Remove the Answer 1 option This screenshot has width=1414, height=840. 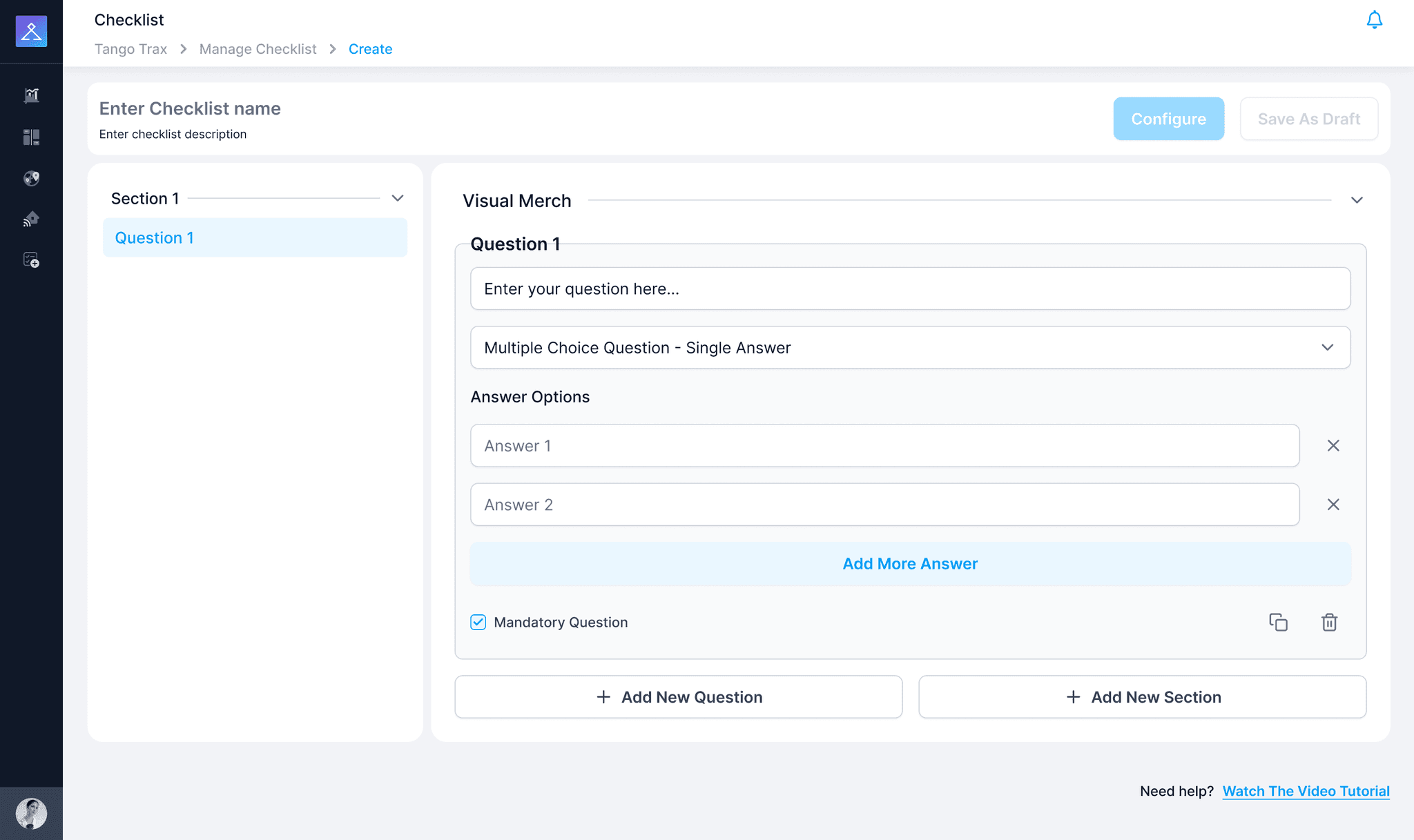tap(1333, 446)
